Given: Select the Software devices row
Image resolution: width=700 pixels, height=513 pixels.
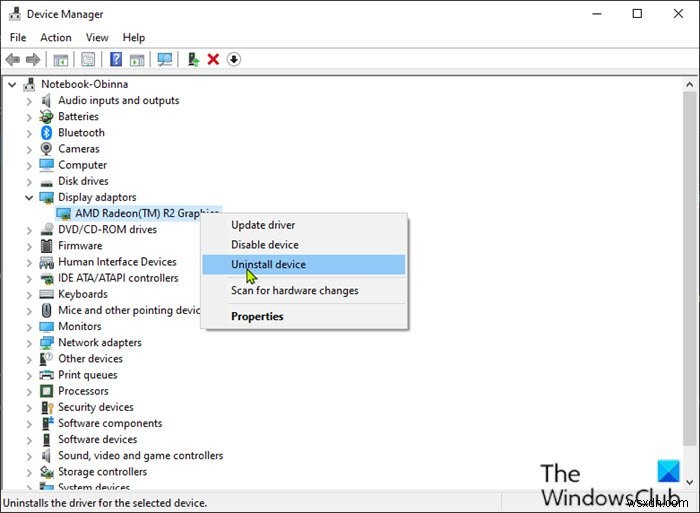Looking at the screenshot, I should tap(98, 439).
